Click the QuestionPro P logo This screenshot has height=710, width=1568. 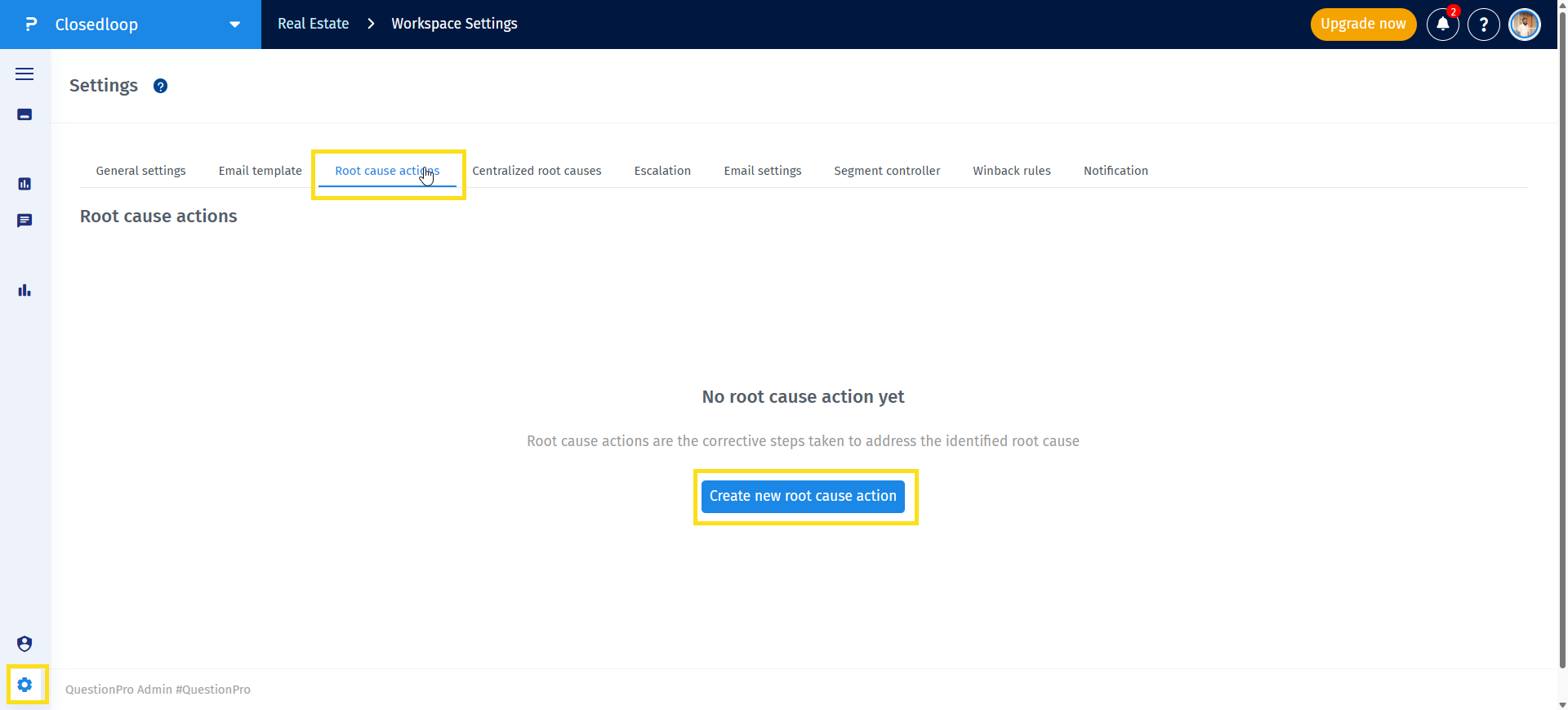click(31, 25)
